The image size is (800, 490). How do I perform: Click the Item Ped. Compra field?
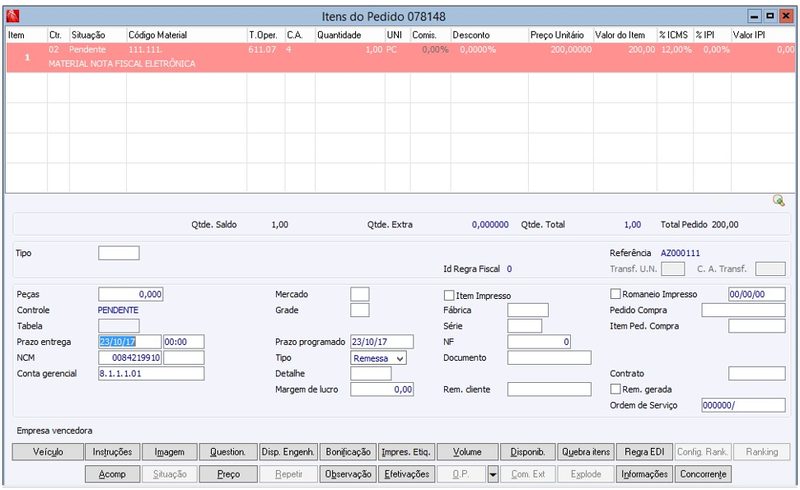click(x=757, y=326)
